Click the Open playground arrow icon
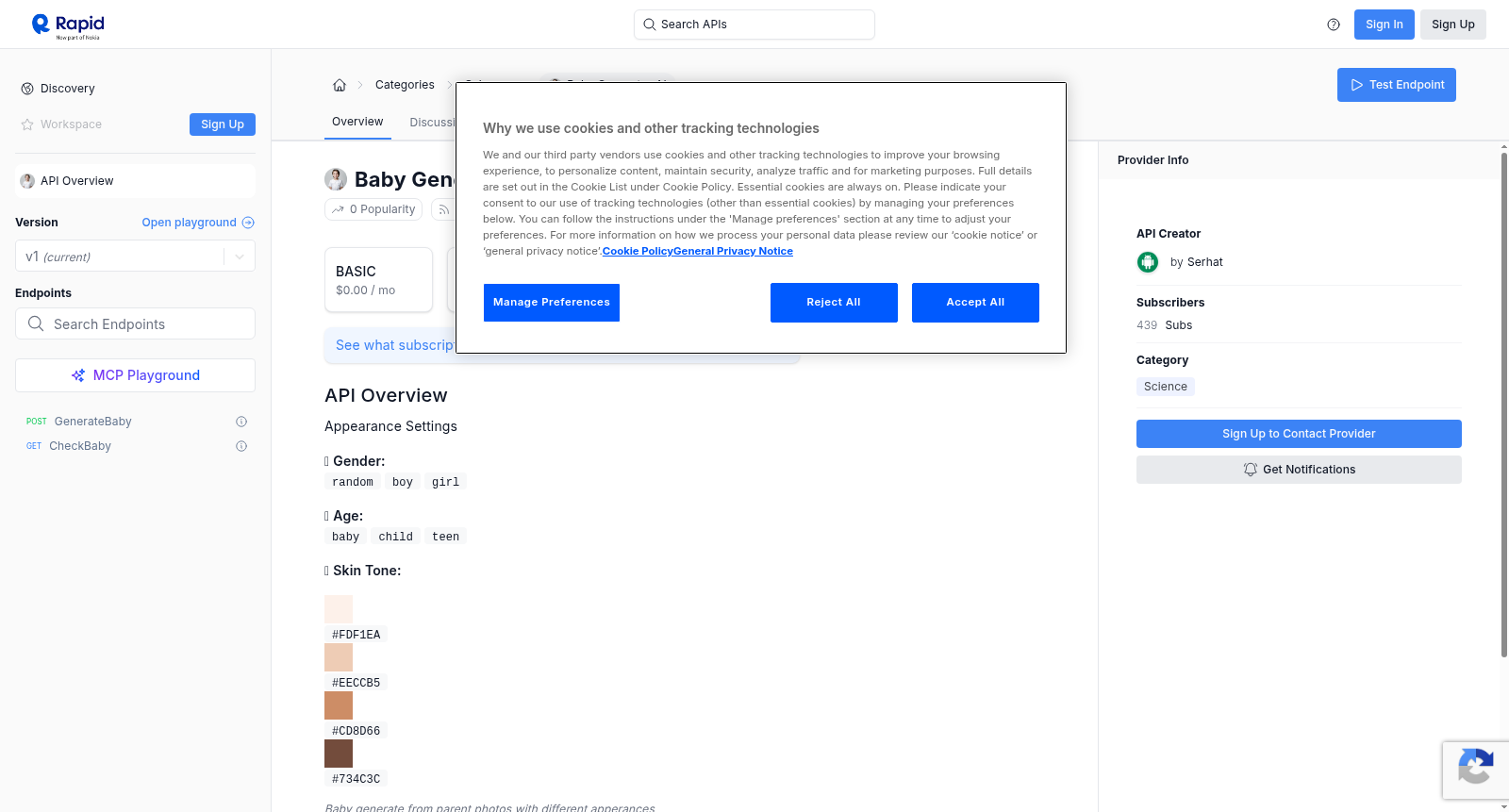Screen dimensions: 1509x812 coord(248,223)
